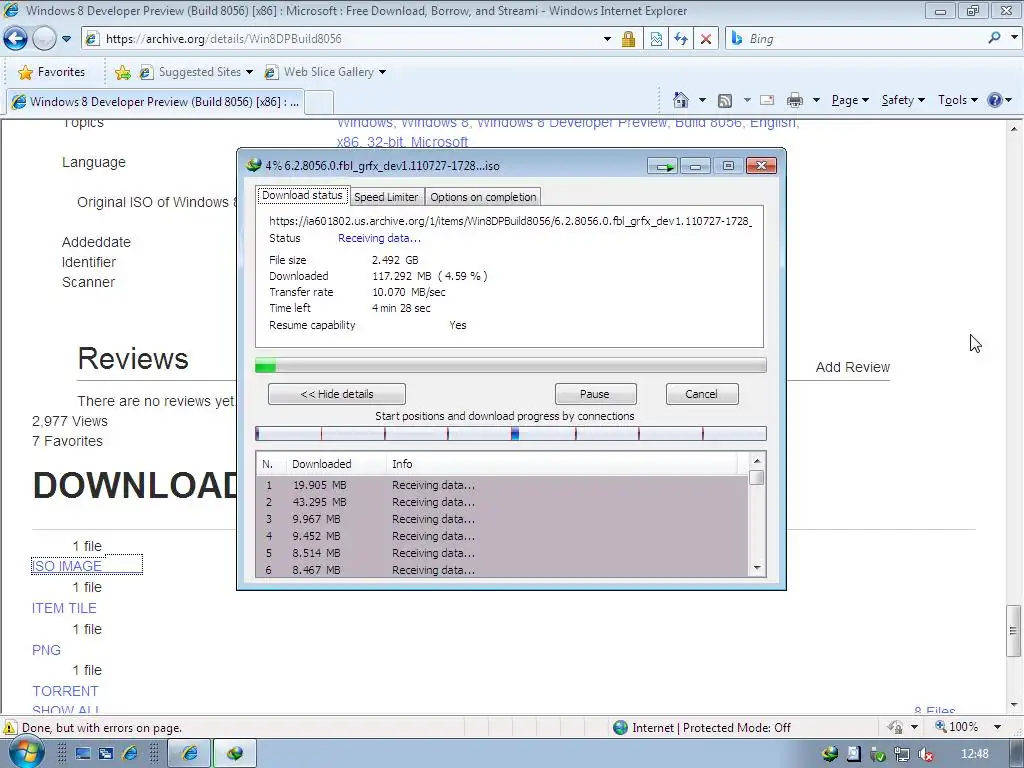Open the Windows Start orb
This screenshot has width=1024, height=768.
pos(26,753)
